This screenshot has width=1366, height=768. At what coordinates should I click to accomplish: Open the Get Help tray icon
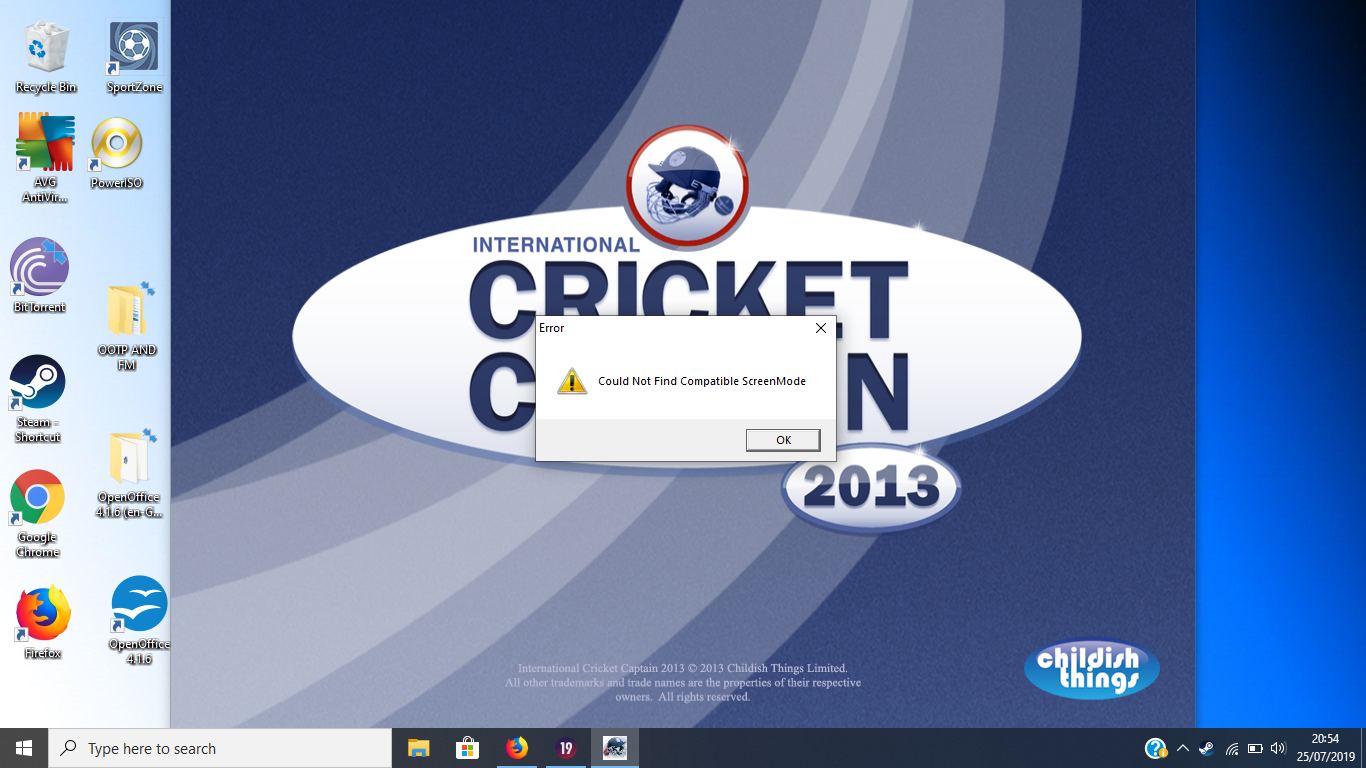(x=1155, y=748)
